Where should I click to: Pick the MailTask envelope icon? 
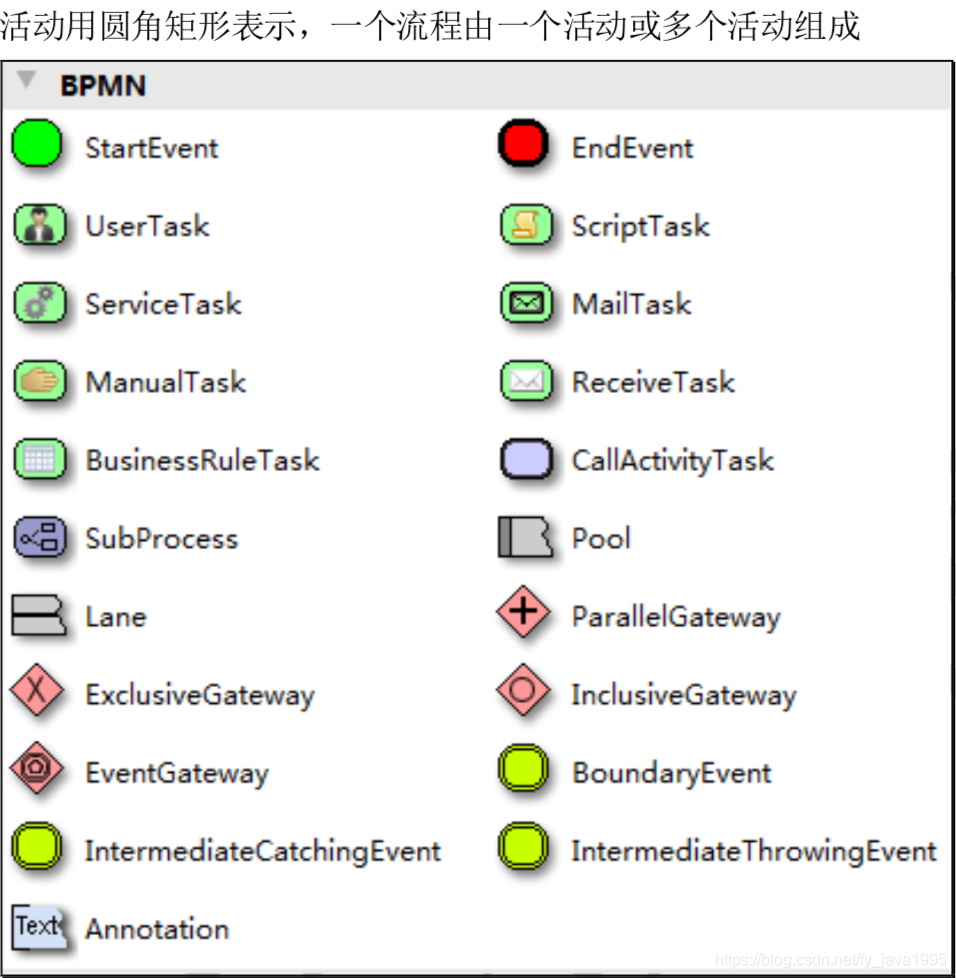526,303
